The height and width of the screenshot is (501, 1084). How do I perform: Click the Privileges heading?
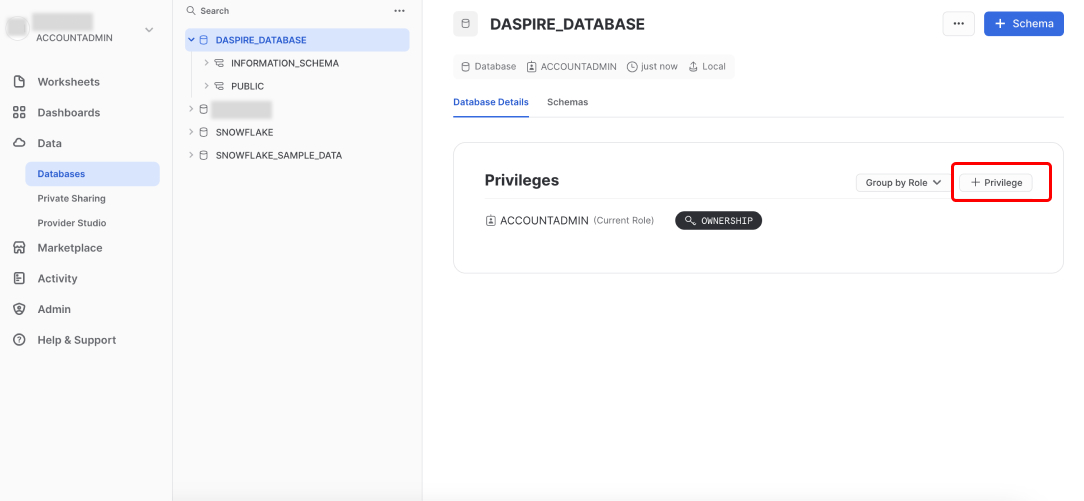522,180
